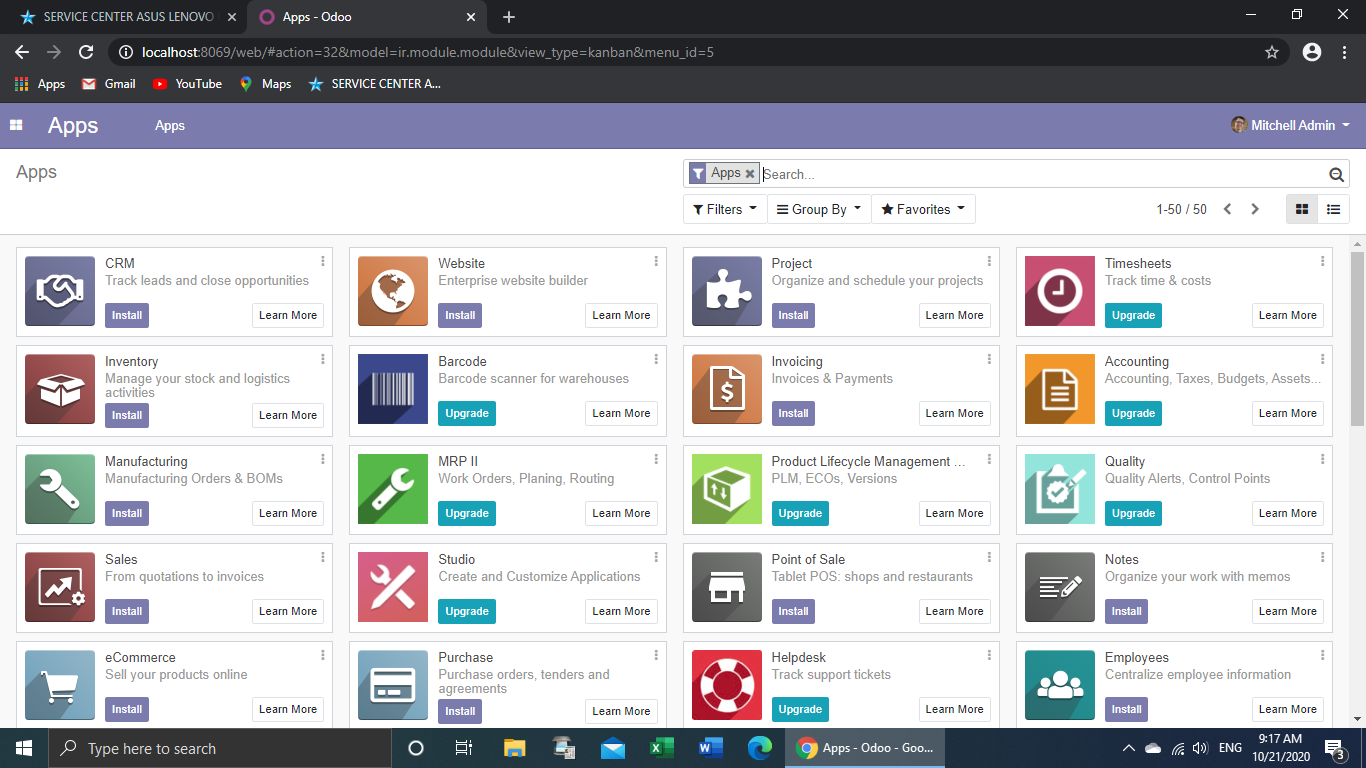Click the Timesheets clock icon
The height and width of the screenshot is (768, 1366).
1060,291
